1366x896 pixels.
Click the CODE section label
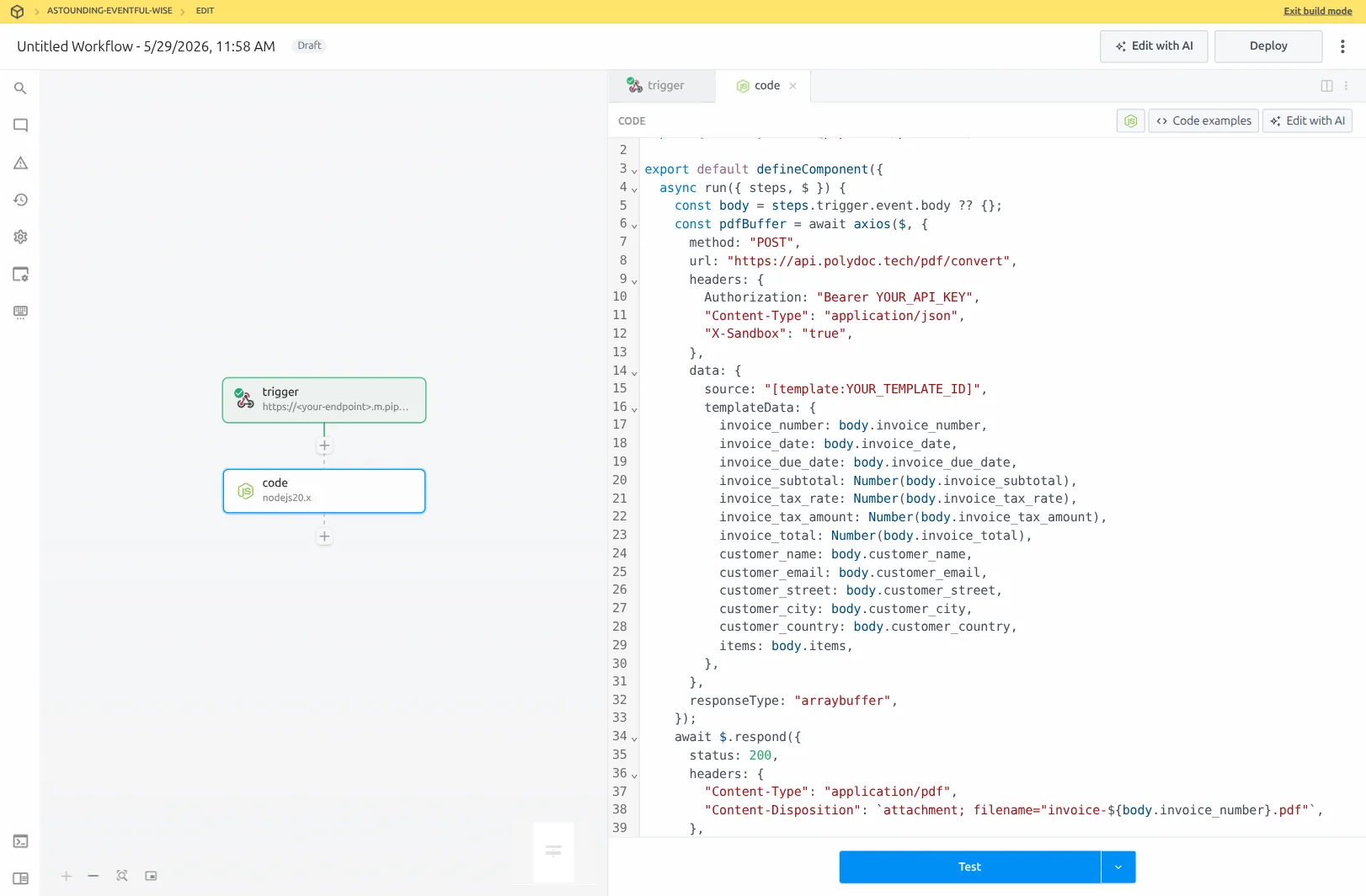tap(632, 121)
